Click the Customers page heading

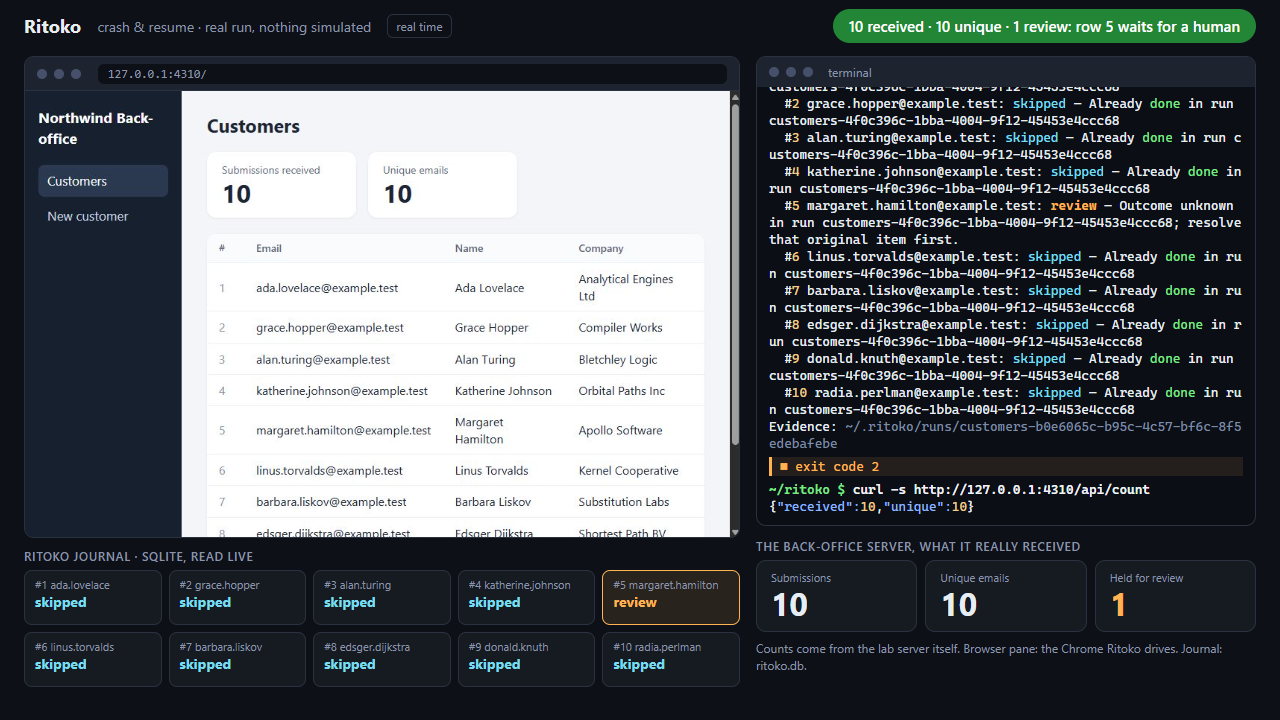click(x=253, y=126)
